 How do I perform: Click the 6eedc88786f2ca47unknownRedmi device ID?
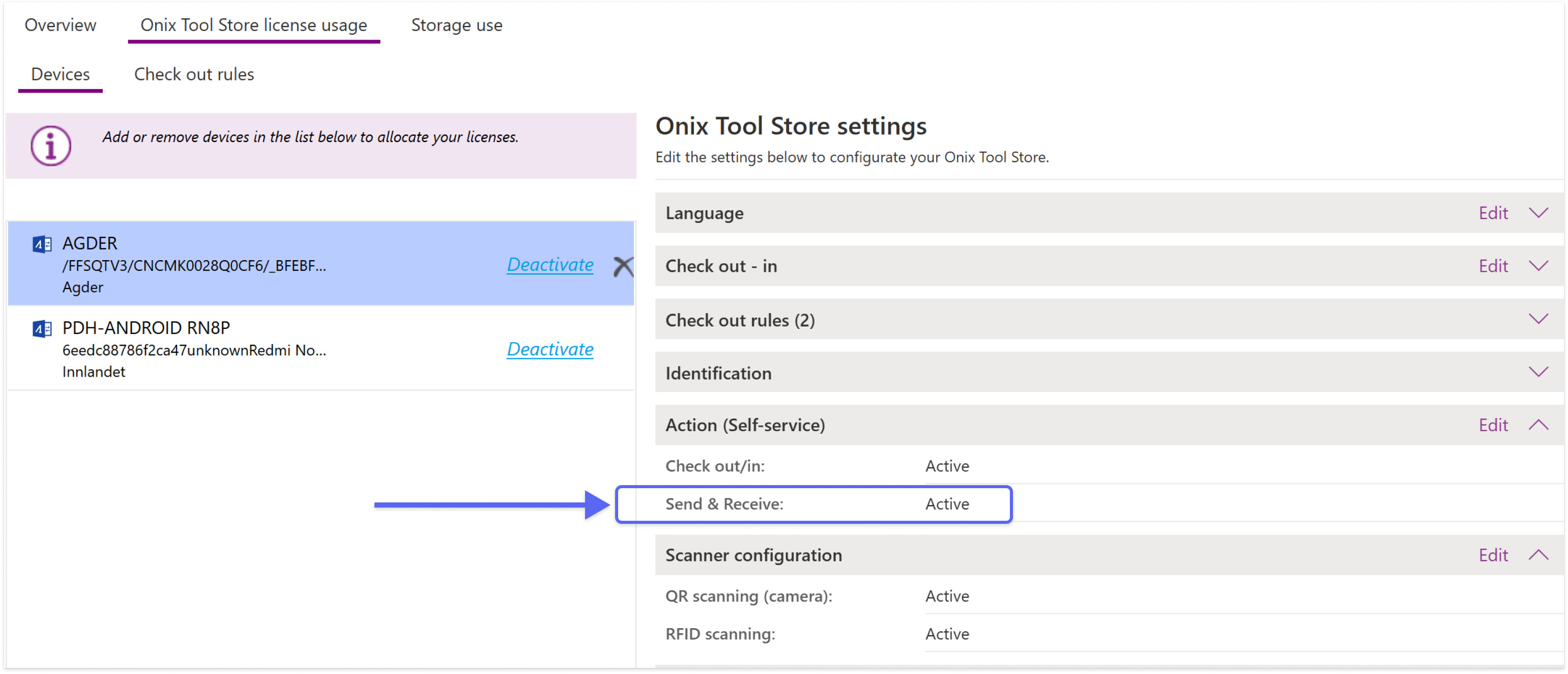pyautogui.click(x=194, y=351)
